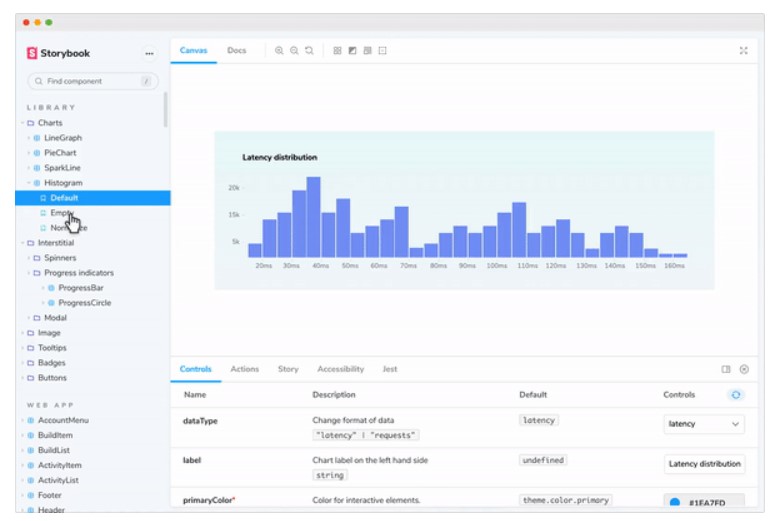This screenshot has height=521, width=773.
Task: Switch to the Canvas tab
Action: 193,50
